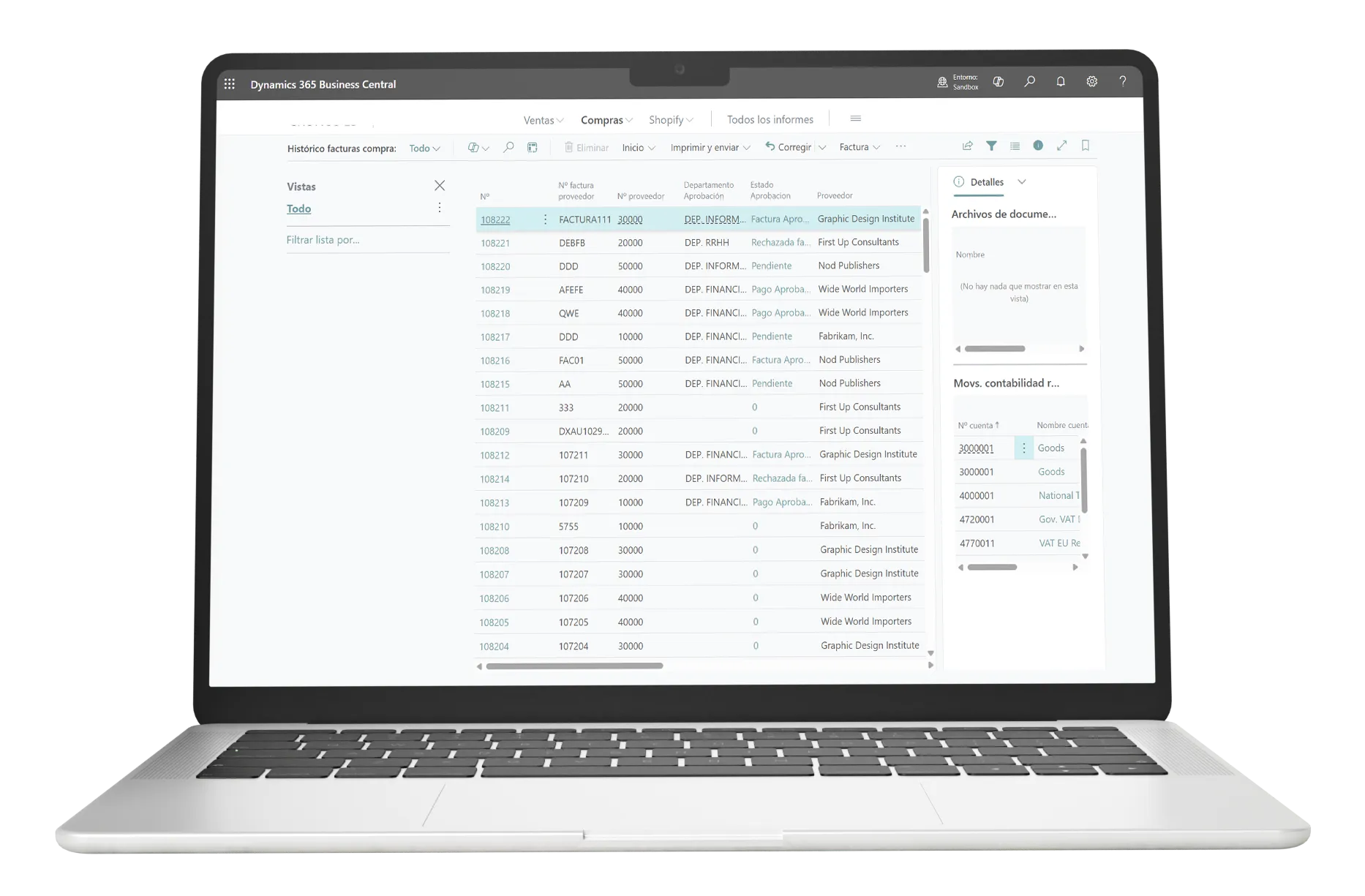Expand the chevron beside Detalles
Screen dimensions: 1365x896
click(x=1022, y=182)
